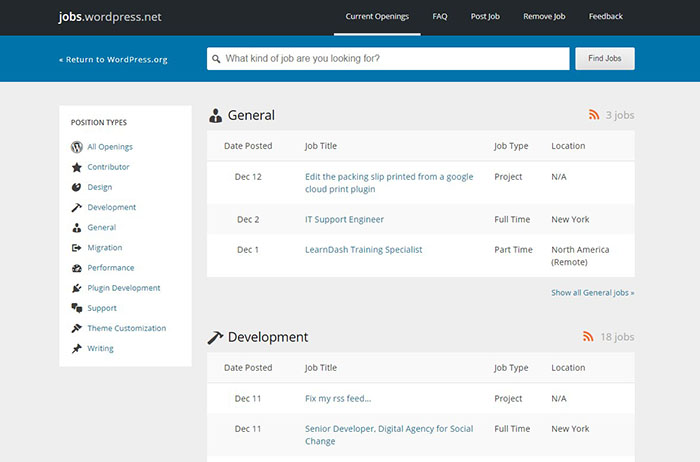Go to Post Job in the navigation
The image size is (700, 462).
point(485,17)
